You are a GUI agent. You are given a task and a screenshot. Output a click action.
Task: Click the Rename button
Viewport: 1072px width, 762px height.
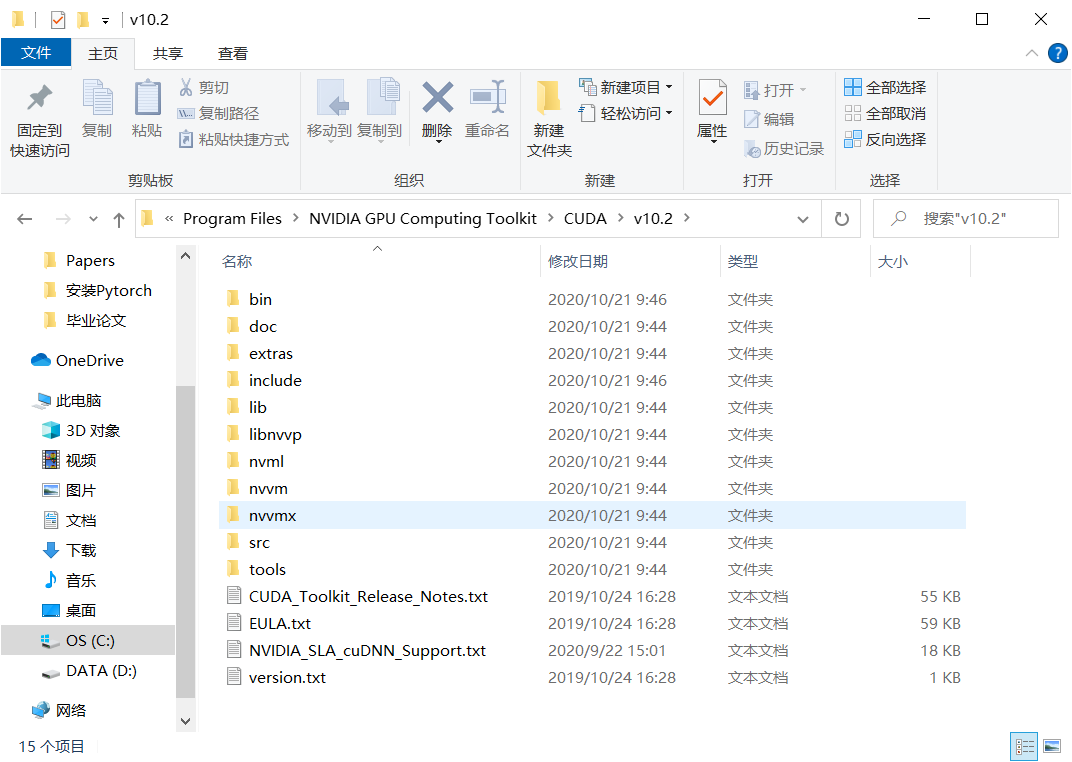[x=487, y=109]
